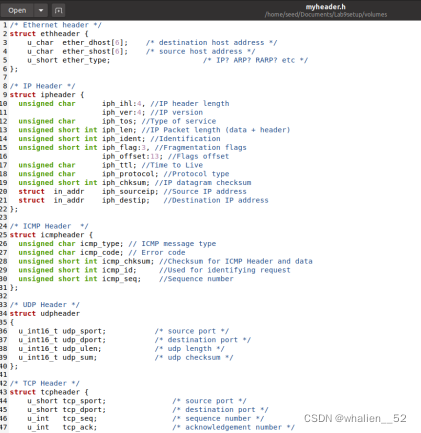Click the 'Error code' comment

click(157, 252)
